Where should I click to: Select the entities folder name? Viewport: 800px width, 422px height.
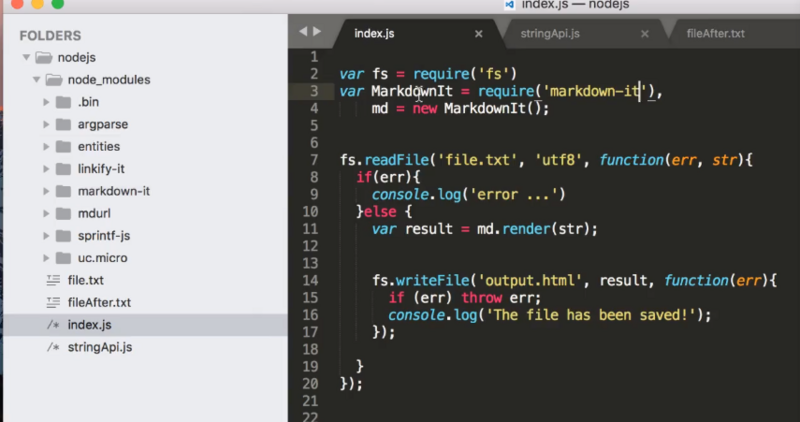[98, 146]
